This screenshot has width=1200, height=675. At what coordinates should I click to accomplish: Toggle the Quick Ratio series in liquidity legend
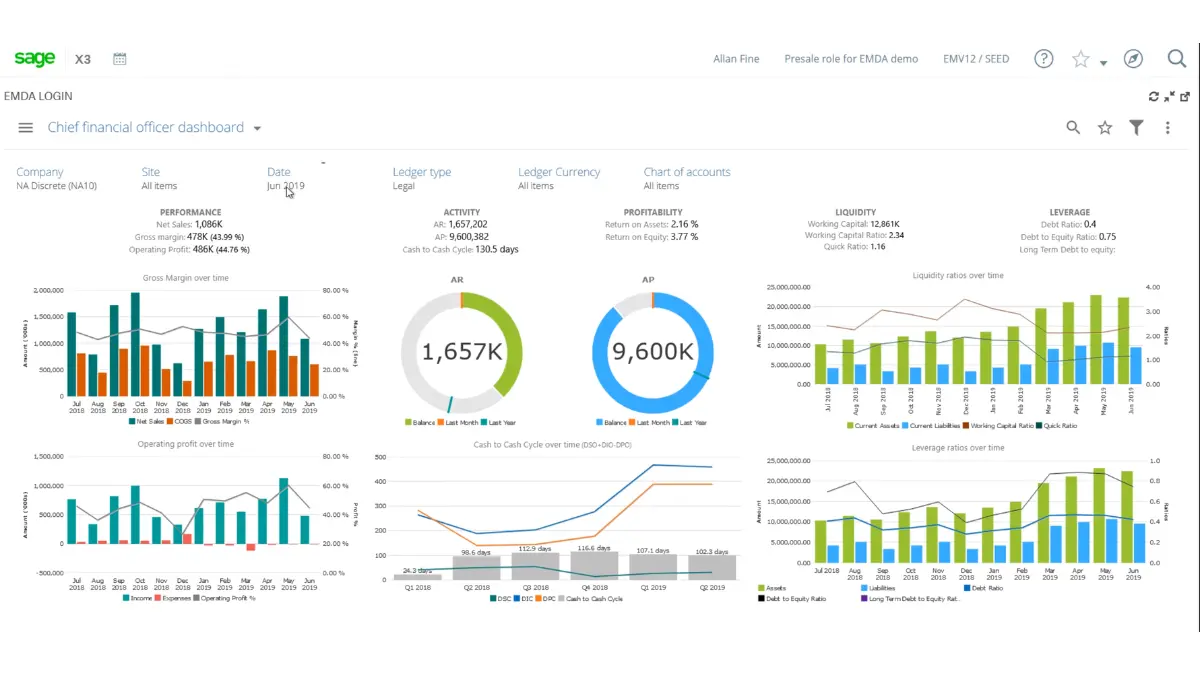1060,426
